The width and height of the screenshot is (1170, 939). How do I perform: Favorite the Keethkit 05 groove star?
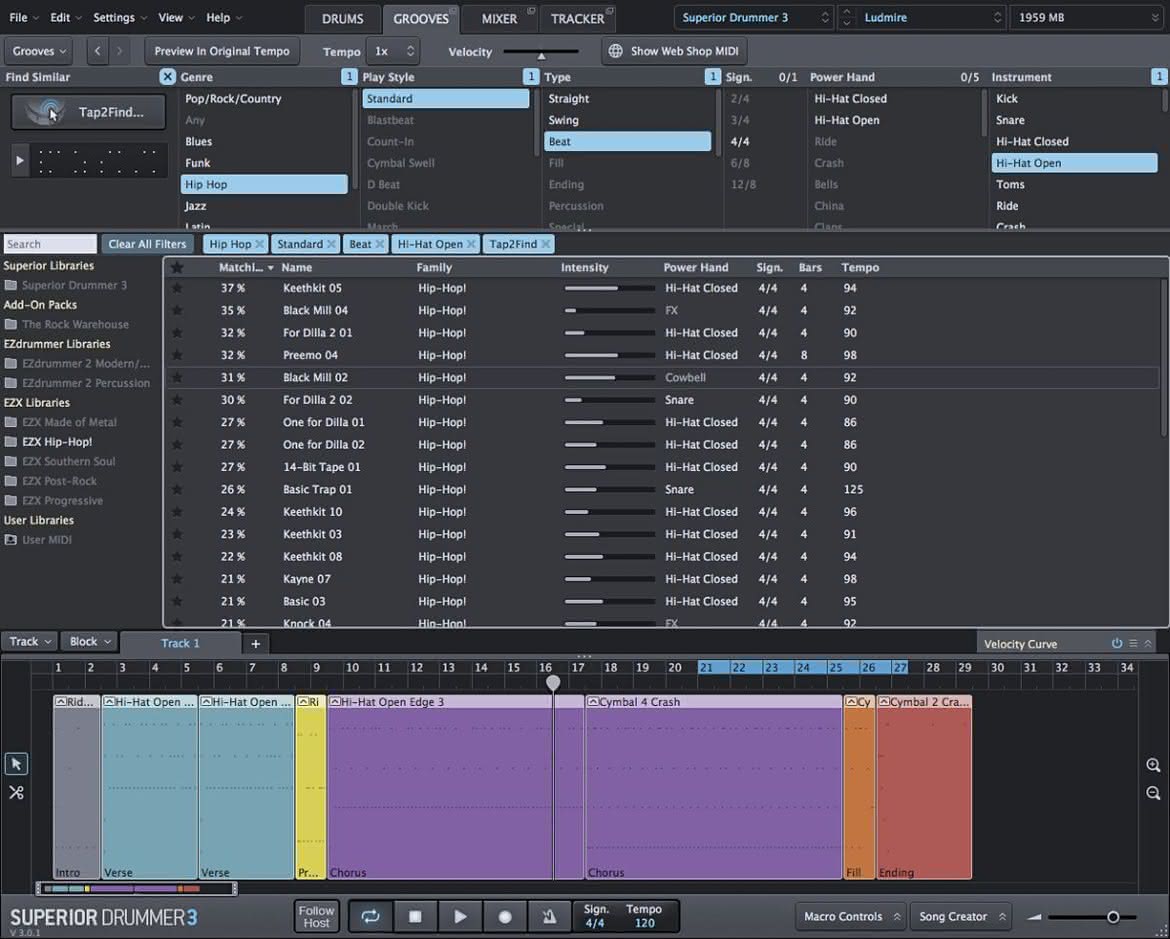177,288
